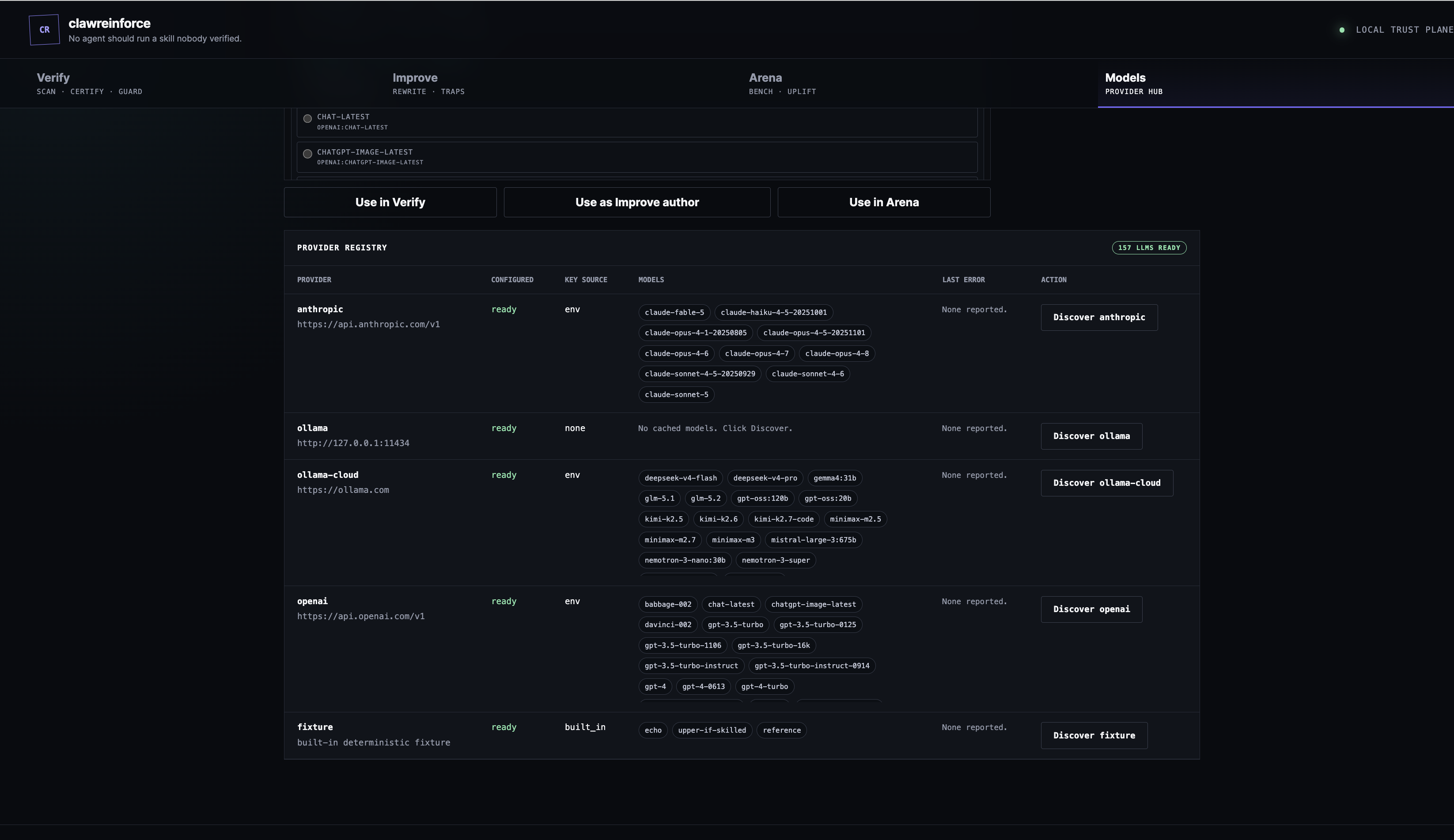Click the davinci-002 chip
The height and width of the screenshot is (840, 1454).
pos(667,625)
